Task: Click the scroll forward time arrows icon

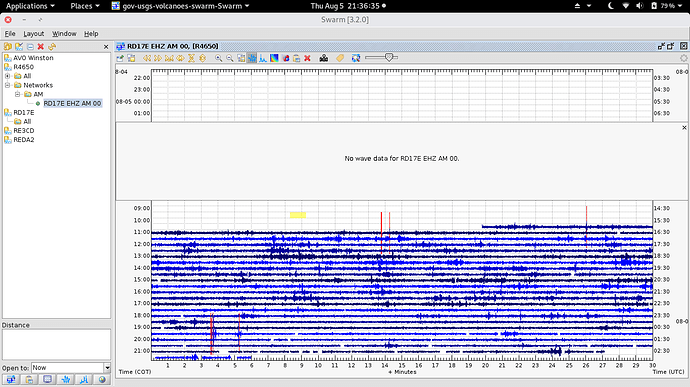Action: point(158,58)
